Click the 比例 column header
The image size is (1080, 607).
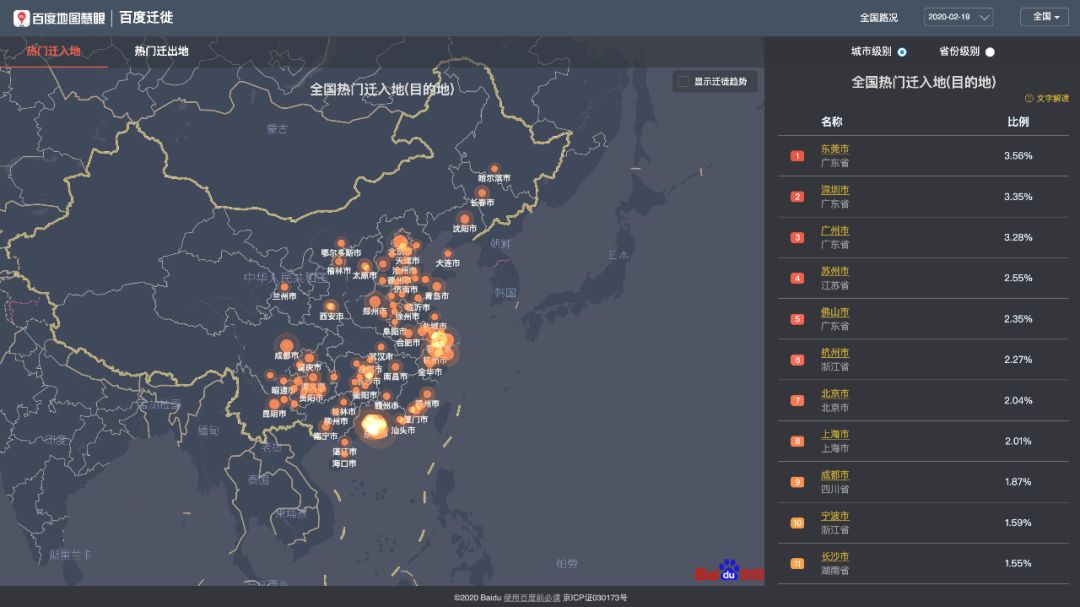click(x=1018, y=122)
